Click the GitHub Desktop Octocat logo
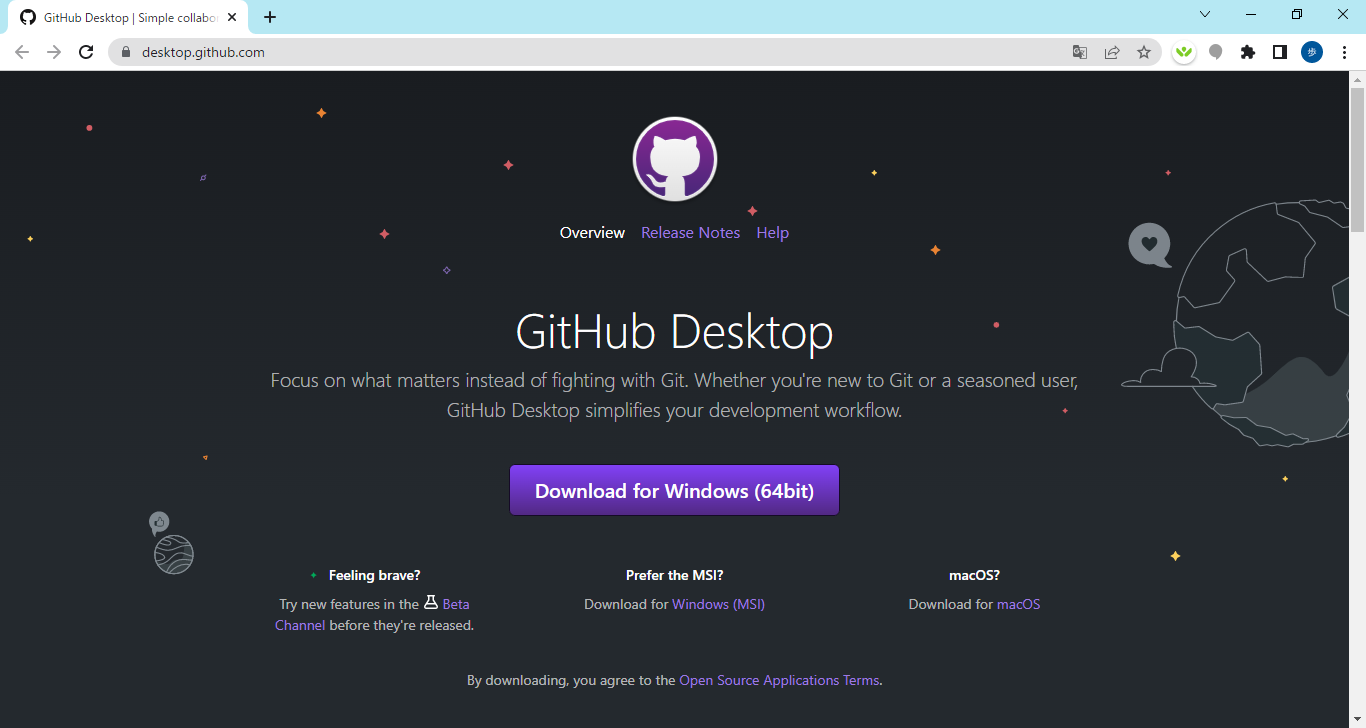The image size is (1366, 728). [x=675, y=159]
